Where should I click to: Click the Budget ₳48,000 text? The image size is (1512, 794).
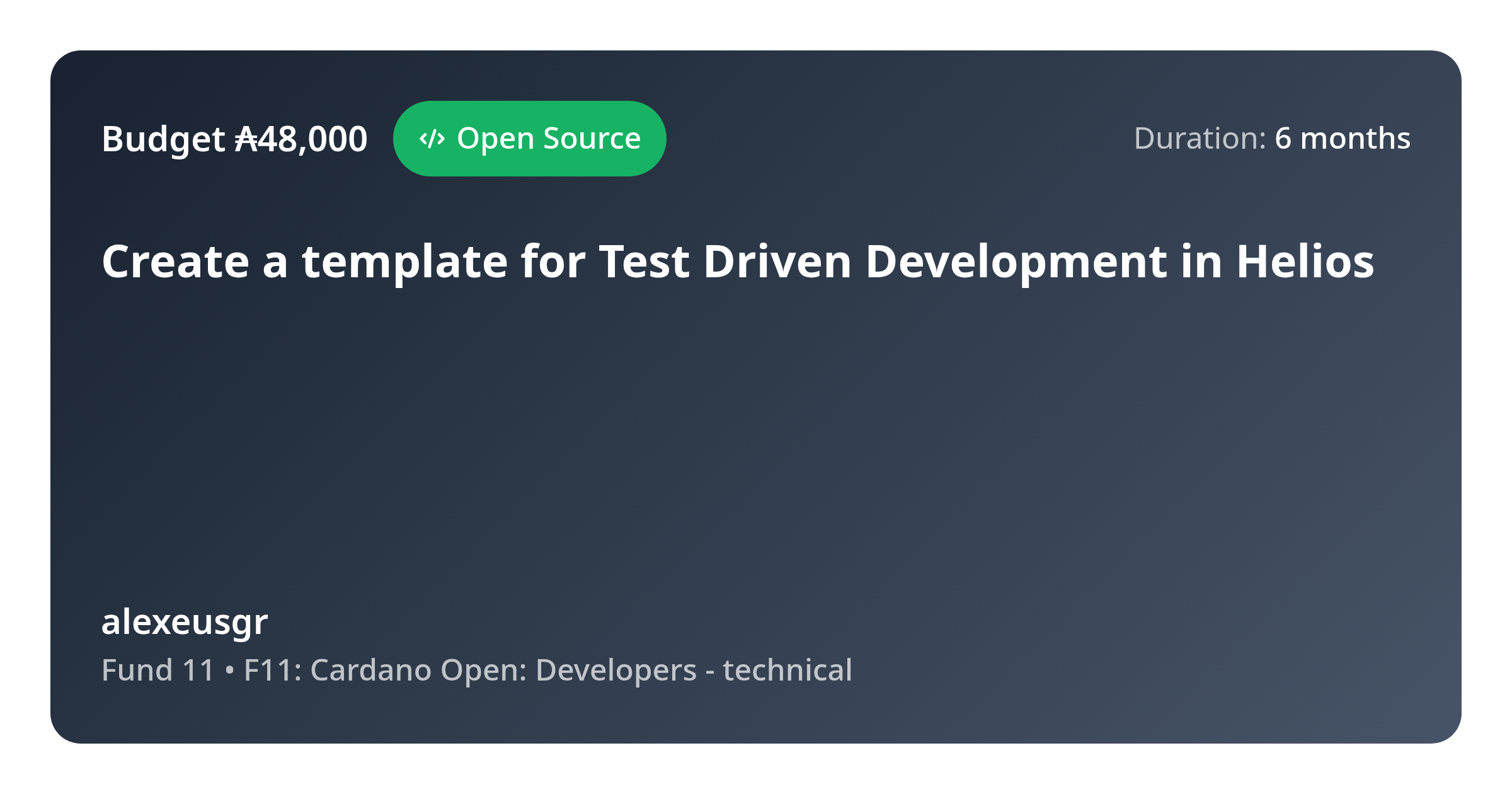234,139
